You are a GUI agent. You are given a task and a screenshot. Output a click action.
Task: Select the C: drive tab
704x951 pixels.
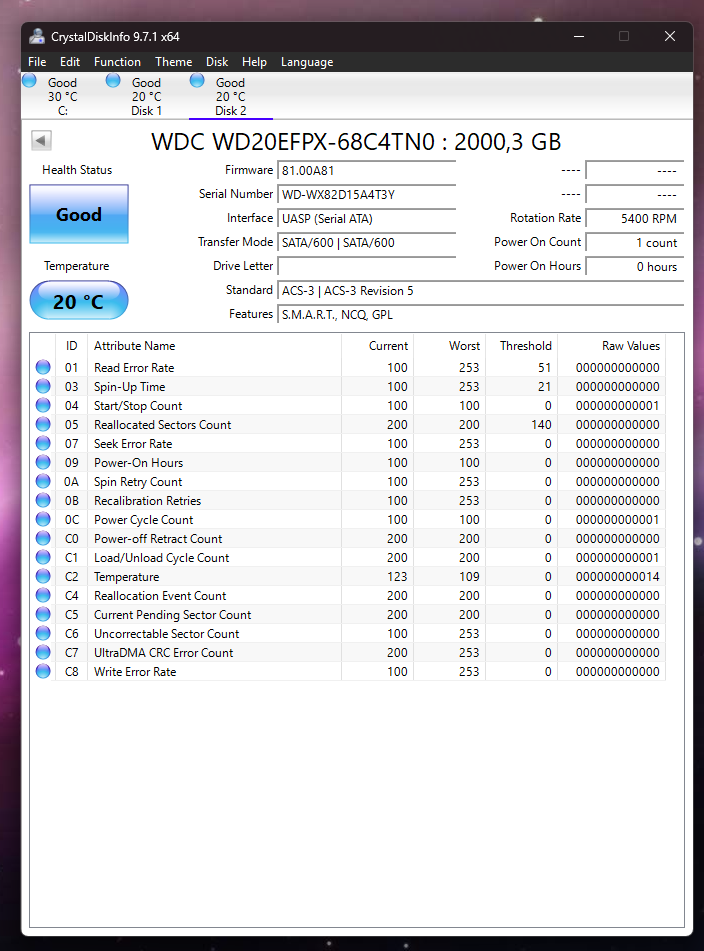62,96
